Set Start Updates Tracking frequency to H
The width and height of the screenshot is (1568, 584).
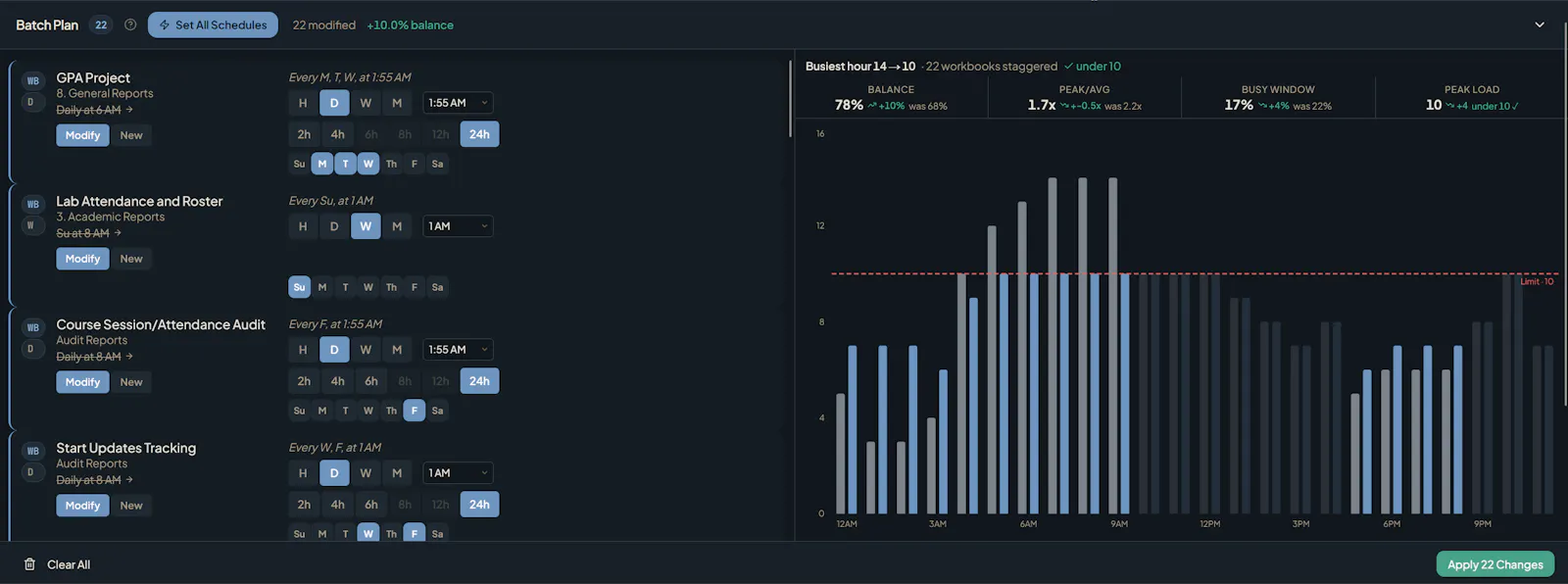coord(303,473)
